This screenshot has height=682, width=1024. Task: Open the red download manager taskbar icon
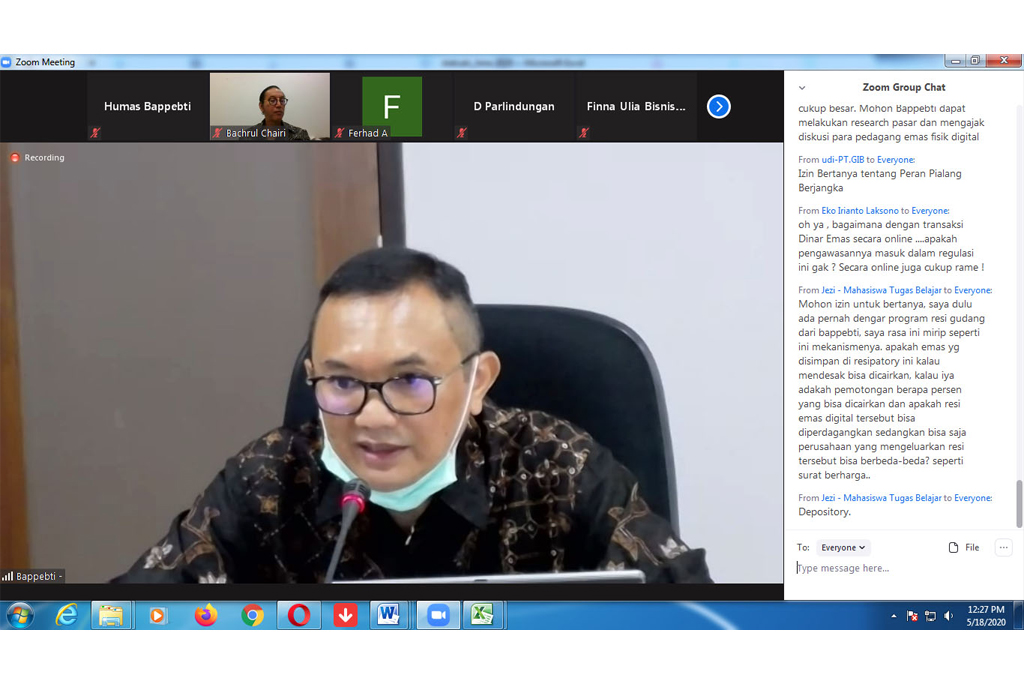pos(345,615)
